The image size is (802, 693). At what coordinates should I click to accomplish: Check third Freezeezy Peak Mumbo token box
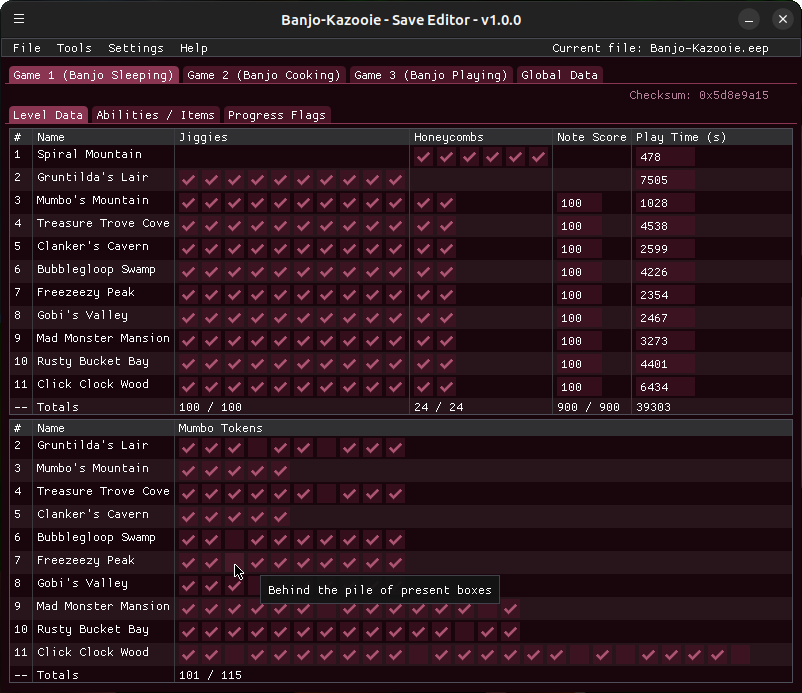tap(235, 563)
